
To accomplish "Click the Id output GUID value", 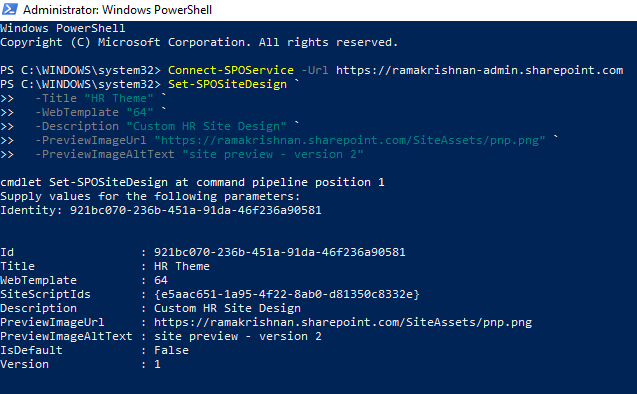I will [x=280, y=252].
